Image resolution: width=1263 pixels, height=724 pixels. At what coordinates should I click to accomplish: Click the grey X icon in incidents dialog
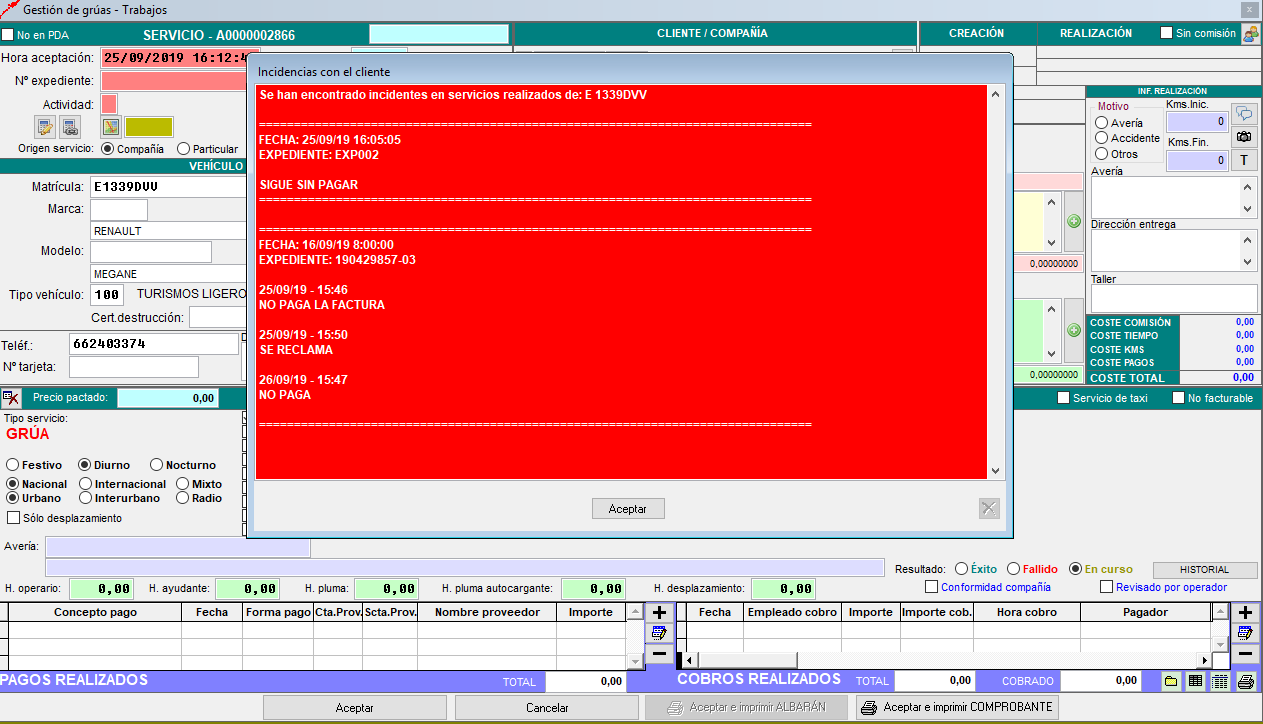989,509
